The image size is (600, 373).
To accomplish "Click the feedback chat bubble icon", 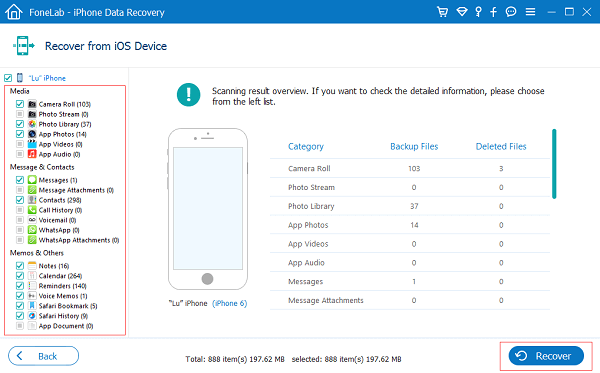I will click(x=511, y=12).
